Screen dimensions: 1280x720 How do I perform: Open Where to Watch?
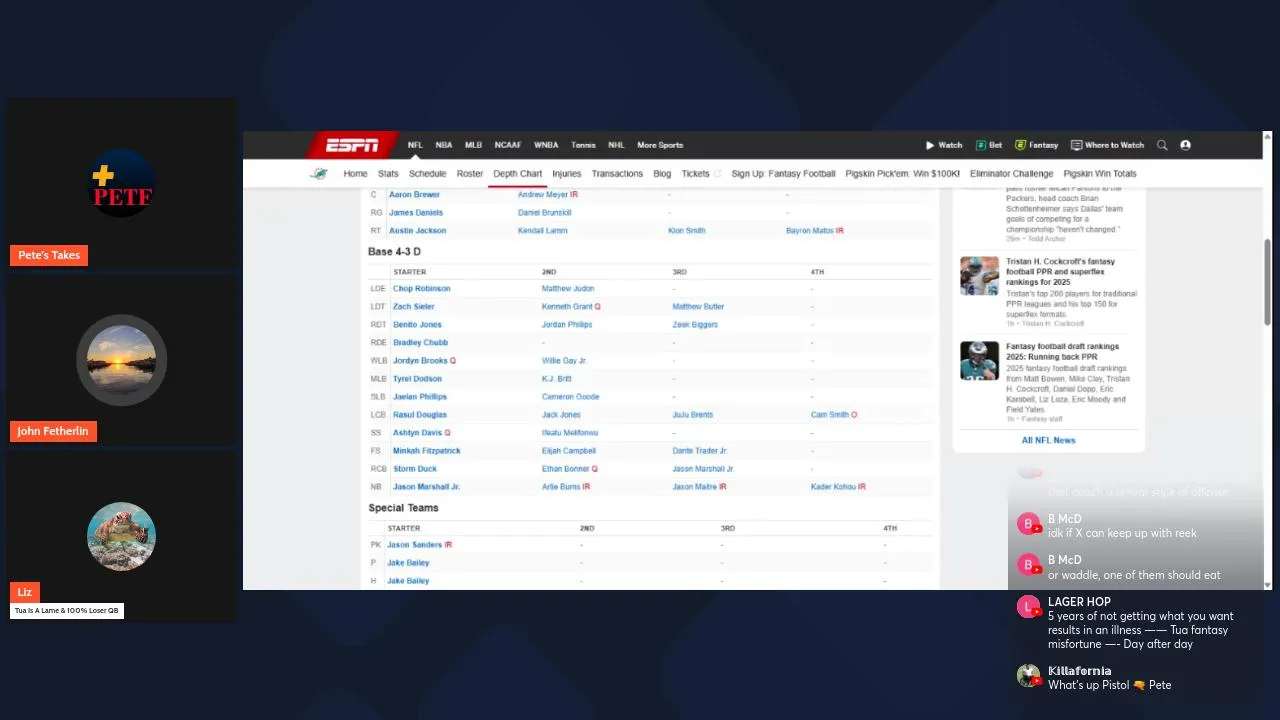[x=1108, y=145]
